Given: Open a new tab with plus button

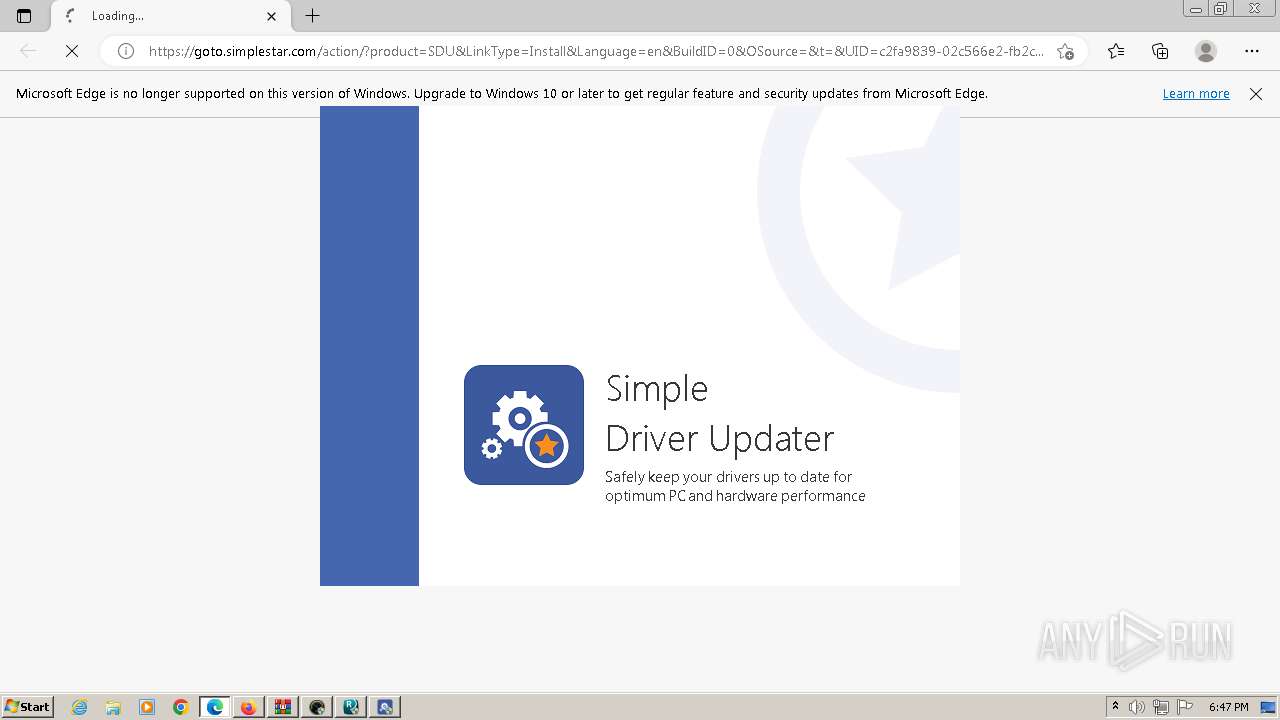Looking at the screenshot, I should point(312,16).
